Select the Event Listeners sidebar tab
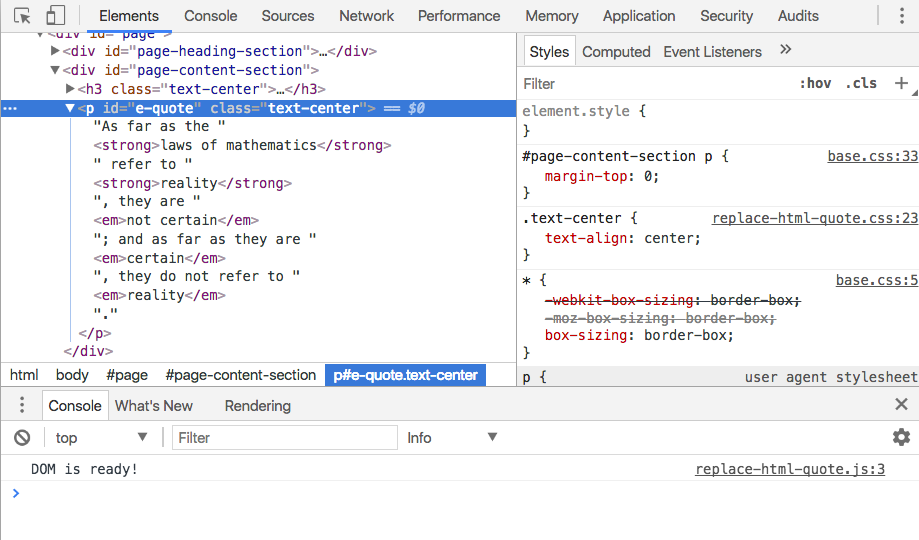 [x=712, y=52]
